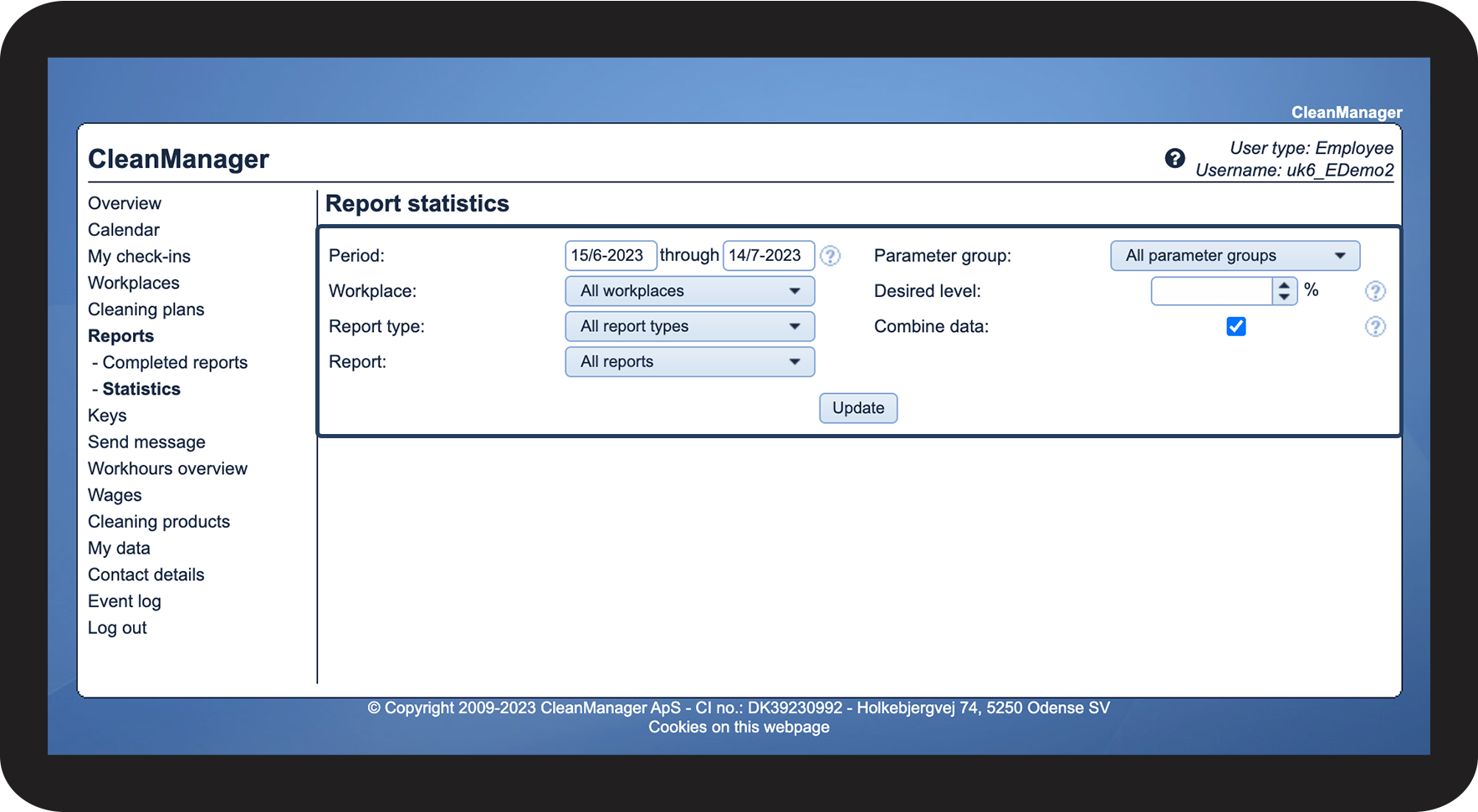Viewport: 1478px width, 812px height.
Task: Decrease the Desired level value
Action: pos(1285,297)
